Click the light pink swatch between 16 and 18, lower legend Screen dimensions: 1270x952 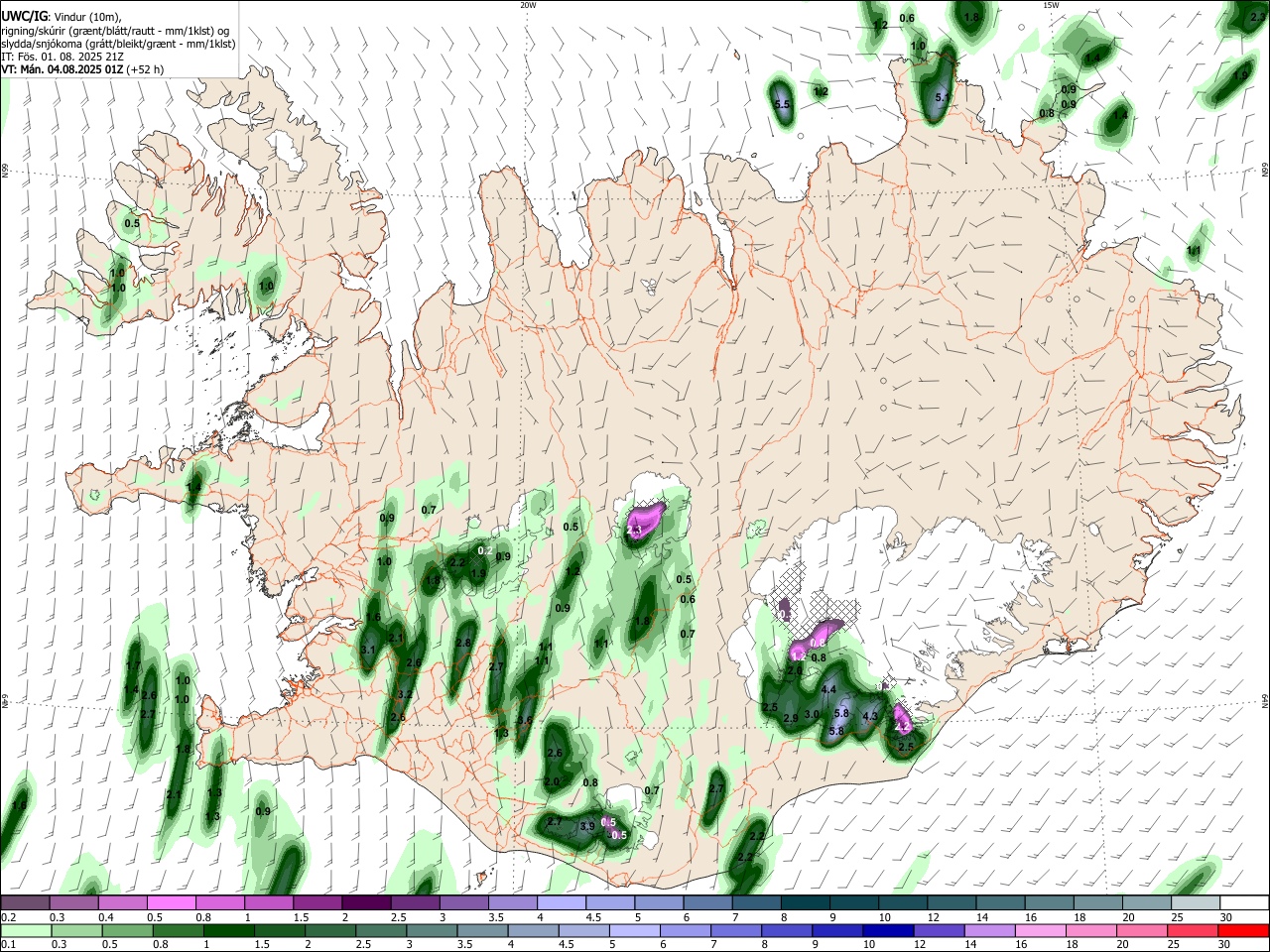click(x=1040, y=930)
